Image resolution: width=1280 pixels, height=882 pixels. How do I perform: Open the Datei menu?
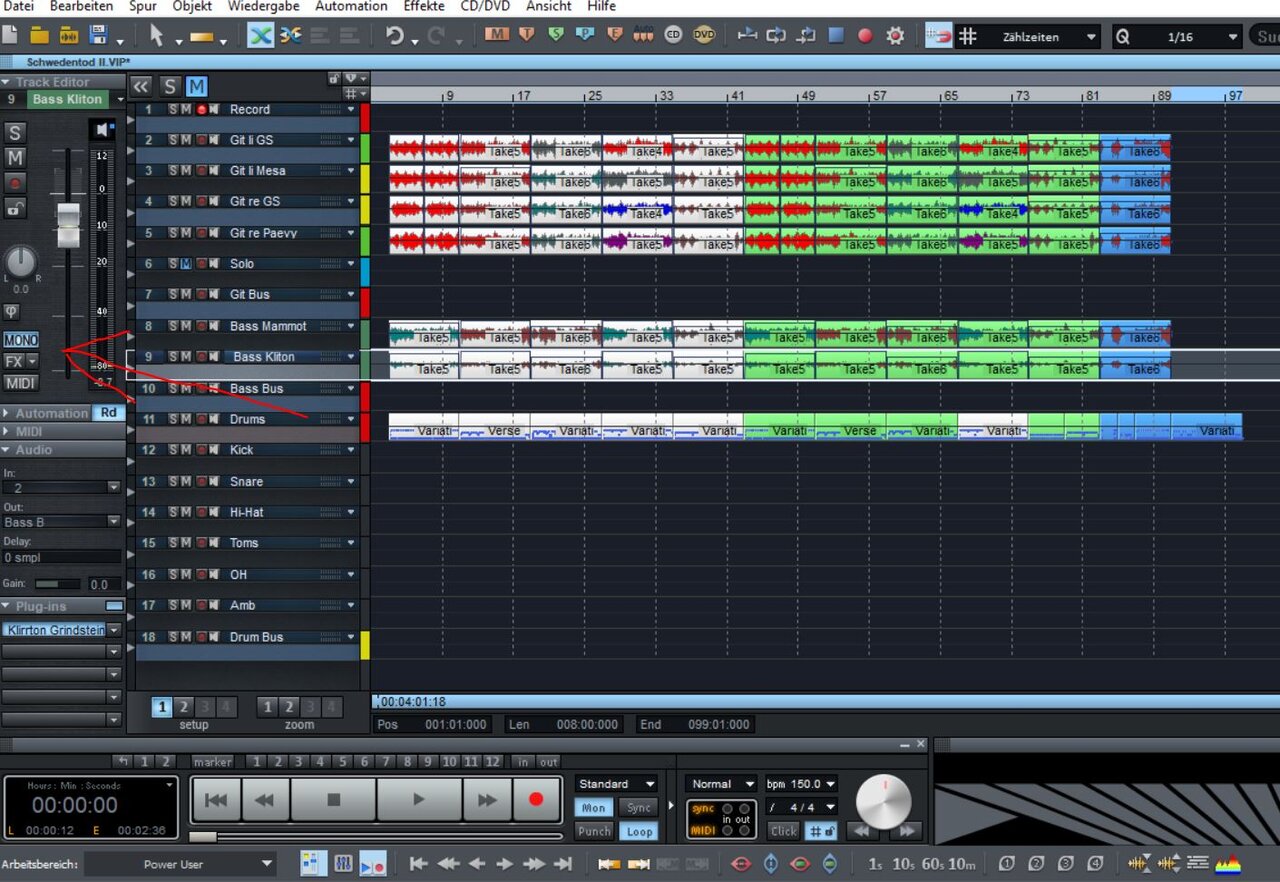[19, 7]
